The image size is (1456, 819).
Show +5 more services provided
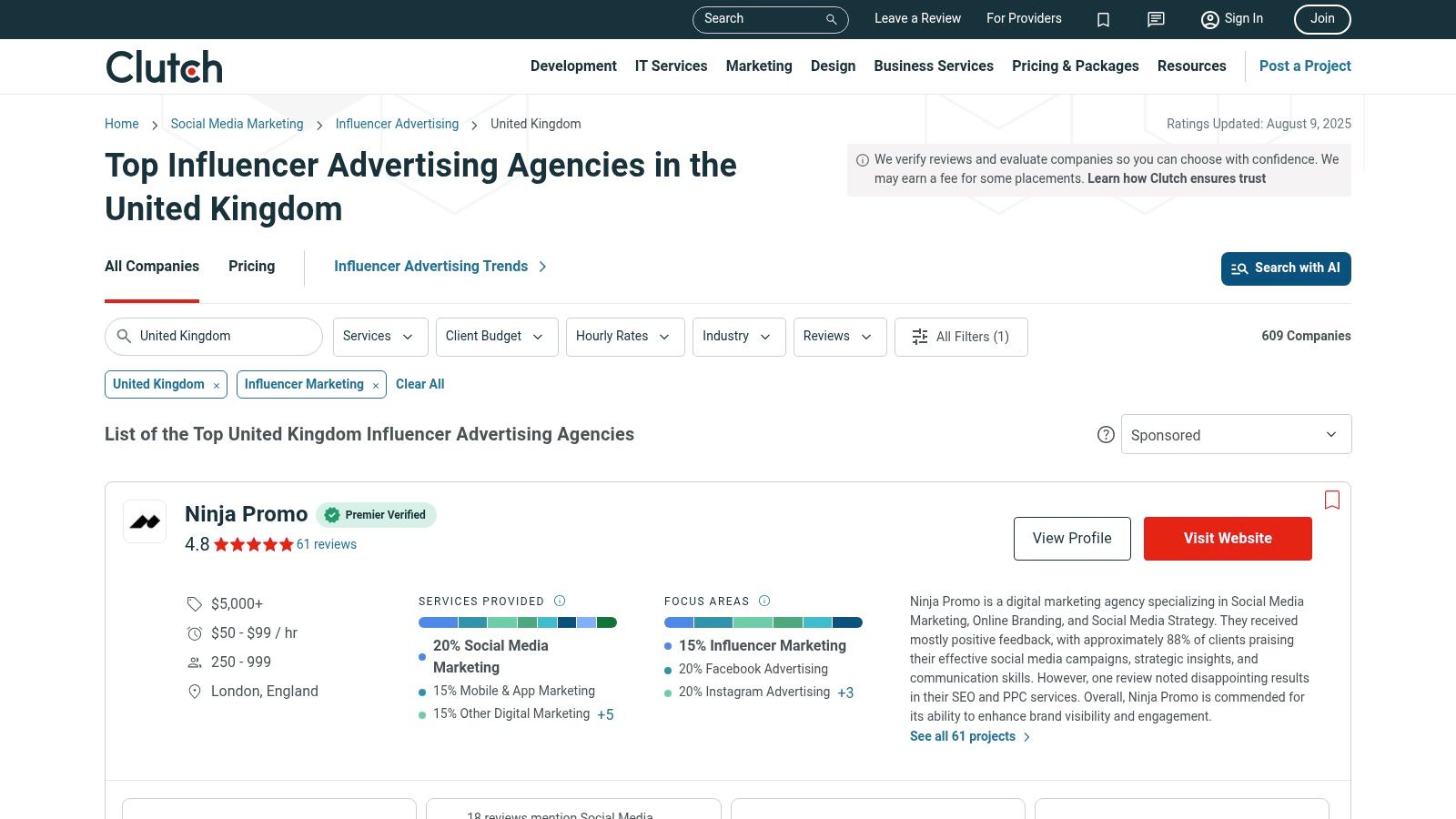tap(605, 715)
